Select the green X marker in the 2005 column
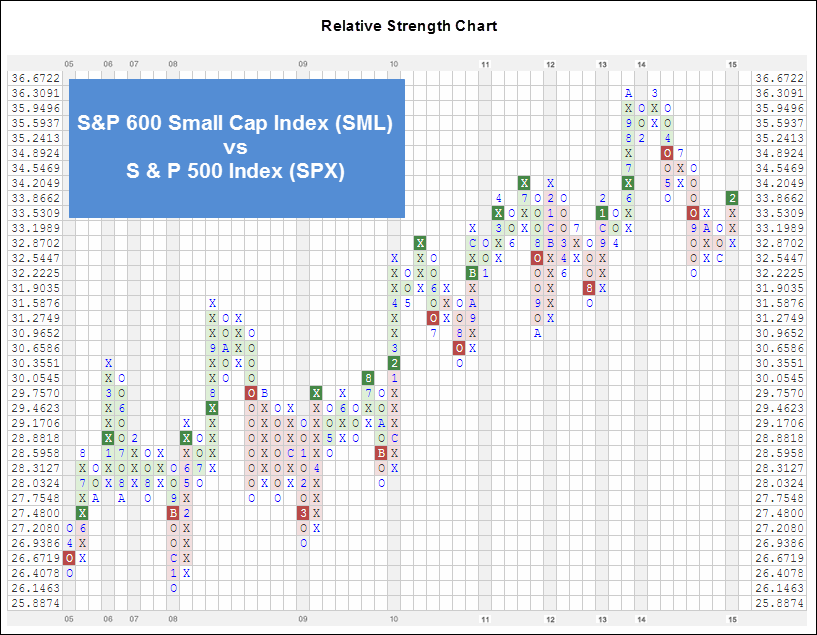Image resolution: width=817 pixels, height=635 pixels. pyautogui.click(x=83, y=513)
